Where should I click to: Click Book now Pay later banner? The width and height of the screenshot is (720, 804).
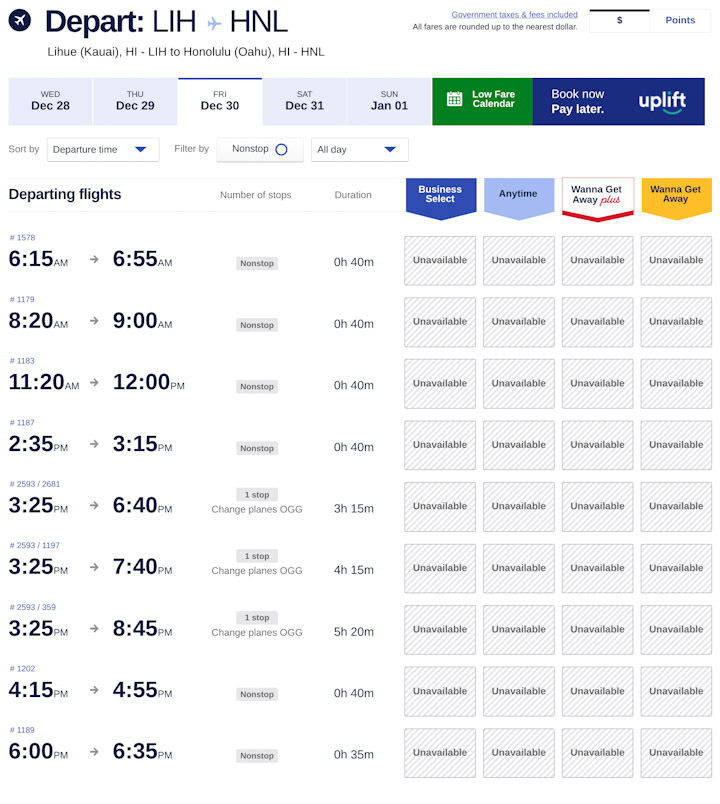tap(618, 102)
